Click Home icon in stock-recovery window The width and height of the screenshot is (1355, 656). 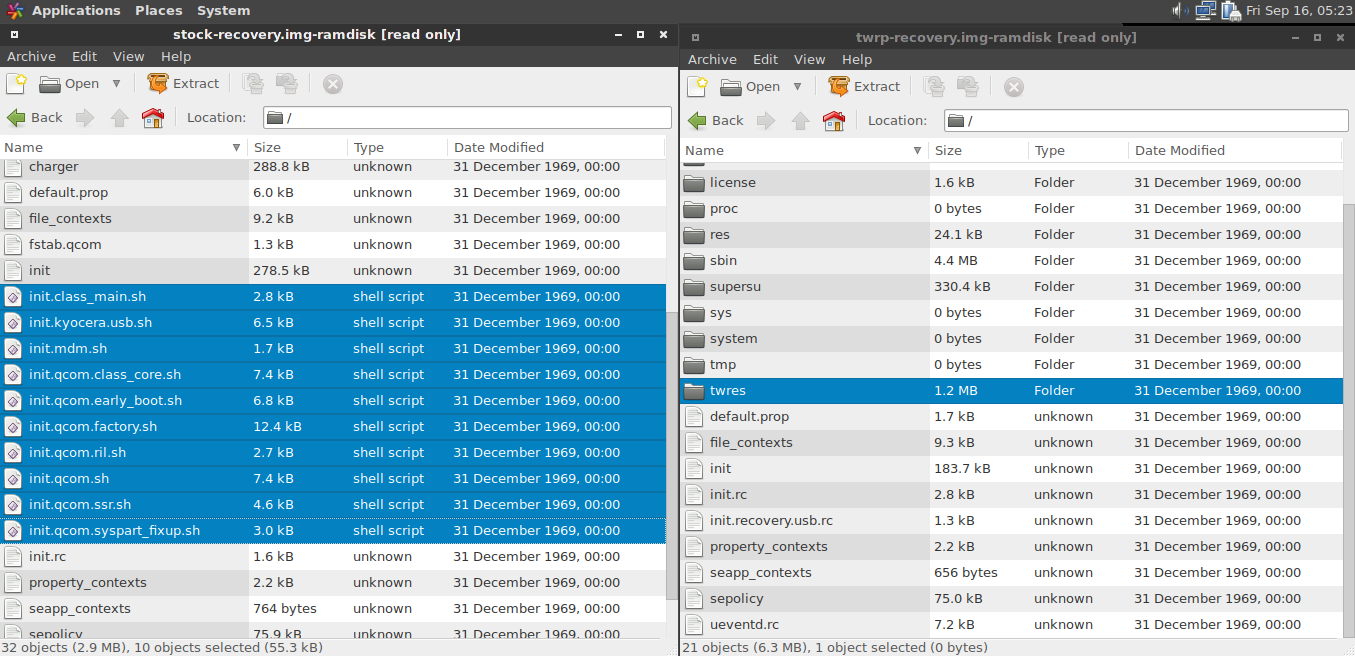coord(153,118)
